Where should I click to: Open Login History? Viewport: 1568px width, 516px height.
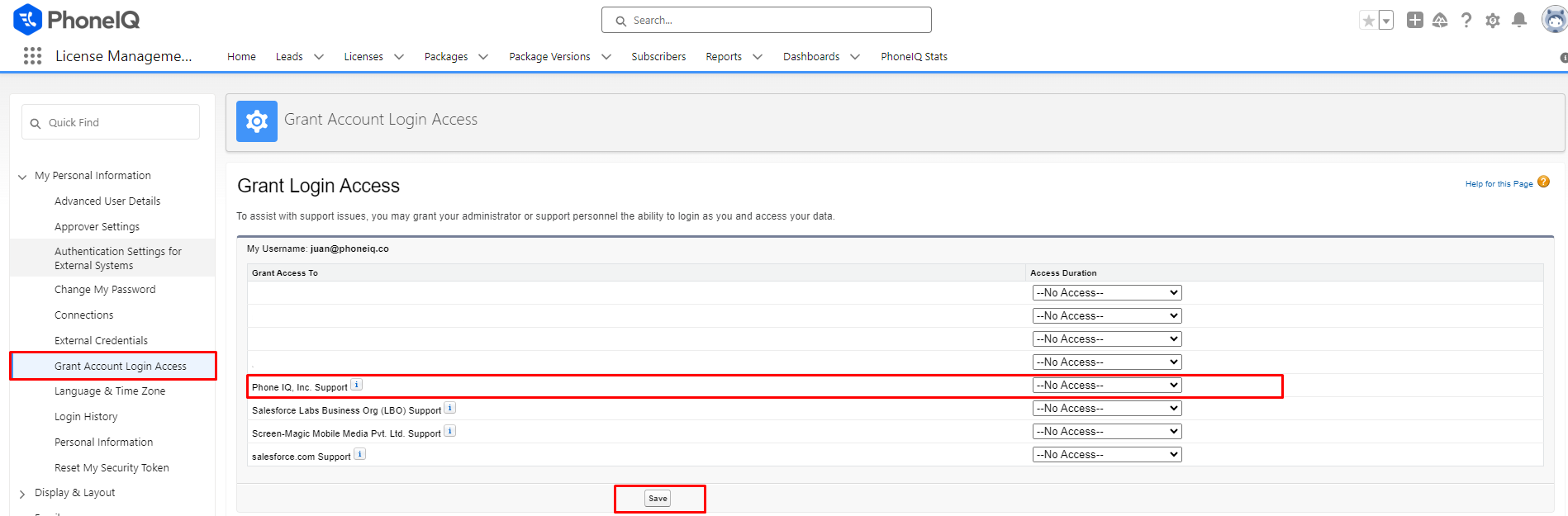pos(86,416)
